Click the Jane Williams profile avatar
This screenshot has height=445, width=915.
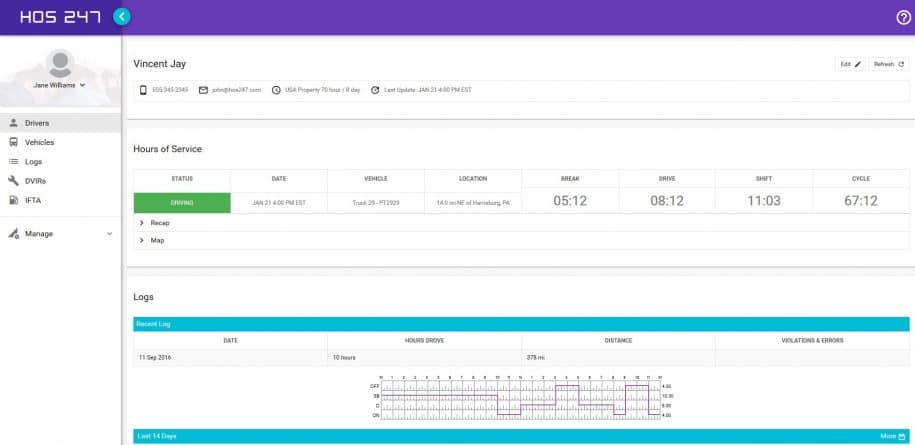(x=60, y=64)
